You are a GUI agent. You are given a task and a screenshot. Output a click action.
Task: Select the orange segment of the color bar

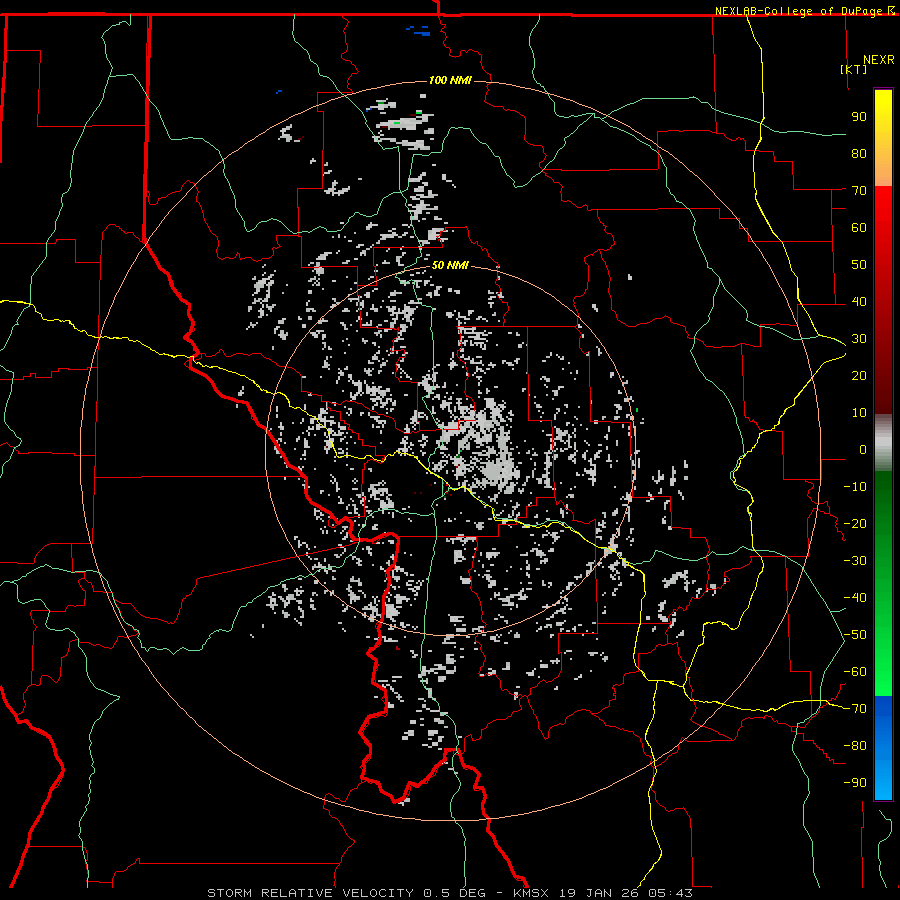(x=883, y=168)
